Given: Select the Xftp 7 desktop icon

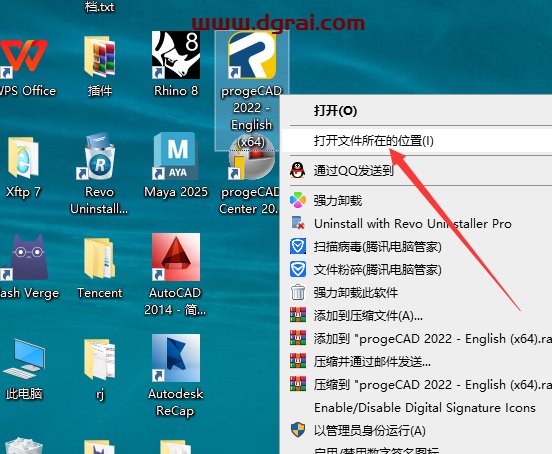Looking at the screenshot, I should click(x=23, y=157).
